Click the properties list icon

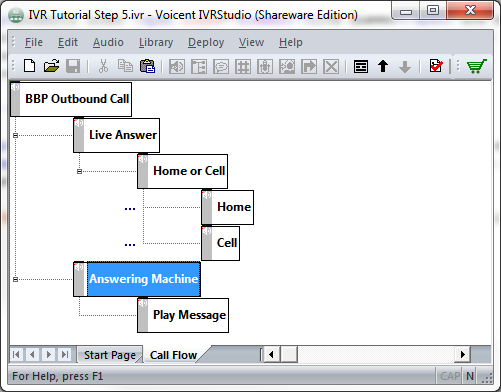tap(361, 66)
